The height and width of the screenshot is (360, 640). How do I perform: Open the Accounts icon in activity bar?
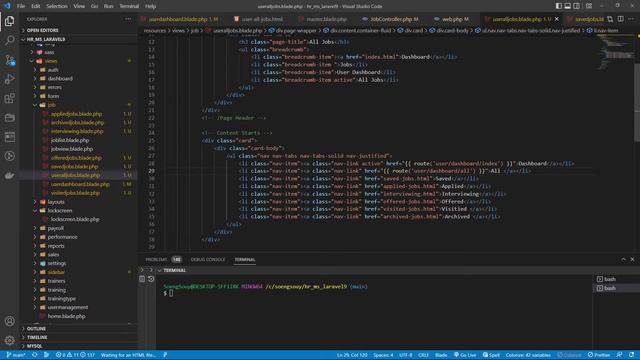[x=9, y=321]
